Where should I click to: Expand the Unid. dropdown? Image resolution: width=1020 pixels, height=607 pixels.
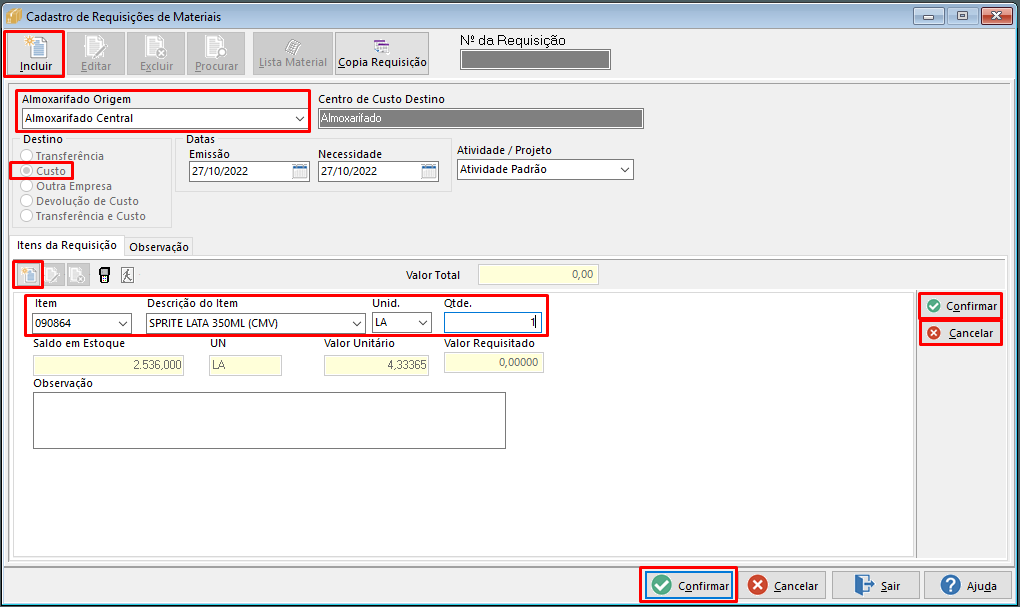point(423,323)
